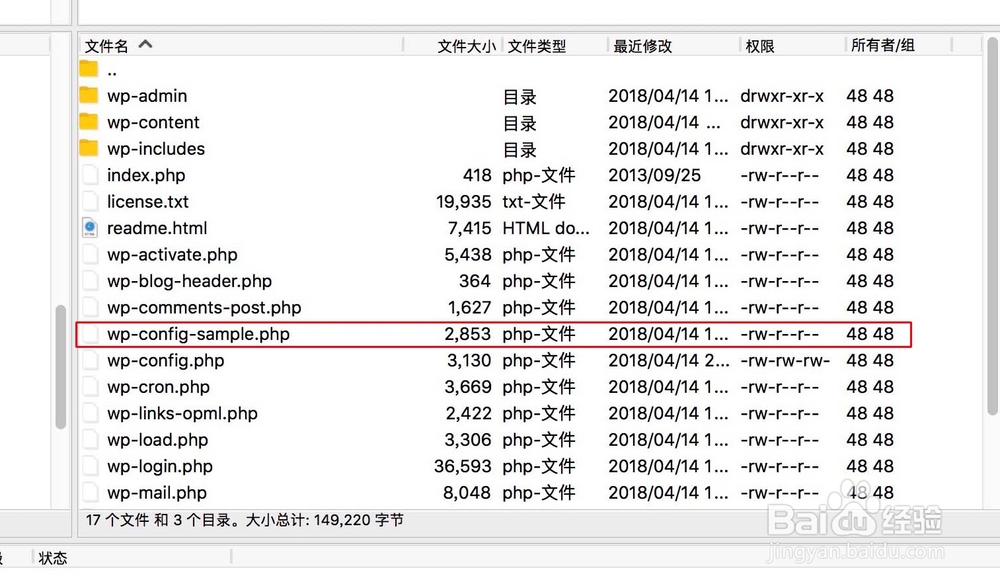Click the file icon beside license.txt
The height and width of the screenshot is (586, 1000).
pyautogui.click(x=90, y=201)
